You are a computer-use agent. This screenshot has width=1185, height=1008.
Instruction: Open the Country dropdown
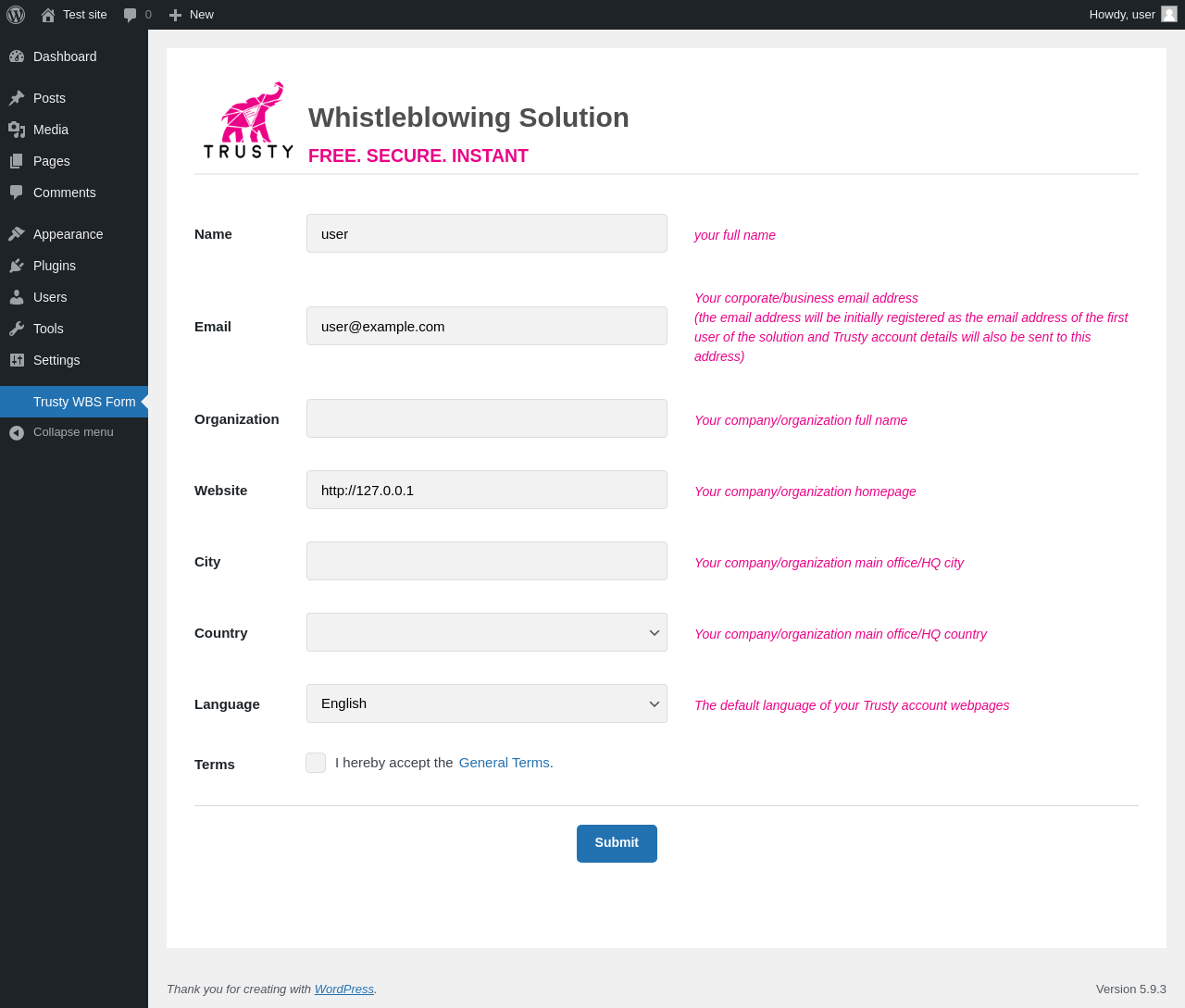[487, 632]
